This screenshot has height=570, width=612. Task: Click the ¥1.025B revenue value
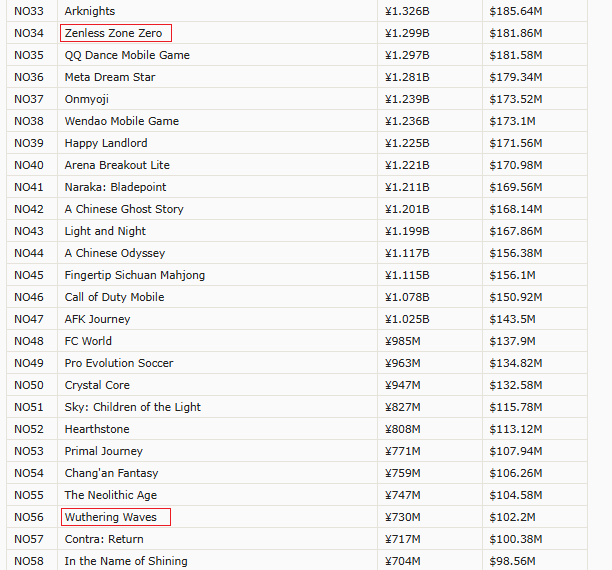(x=407, y=319)
